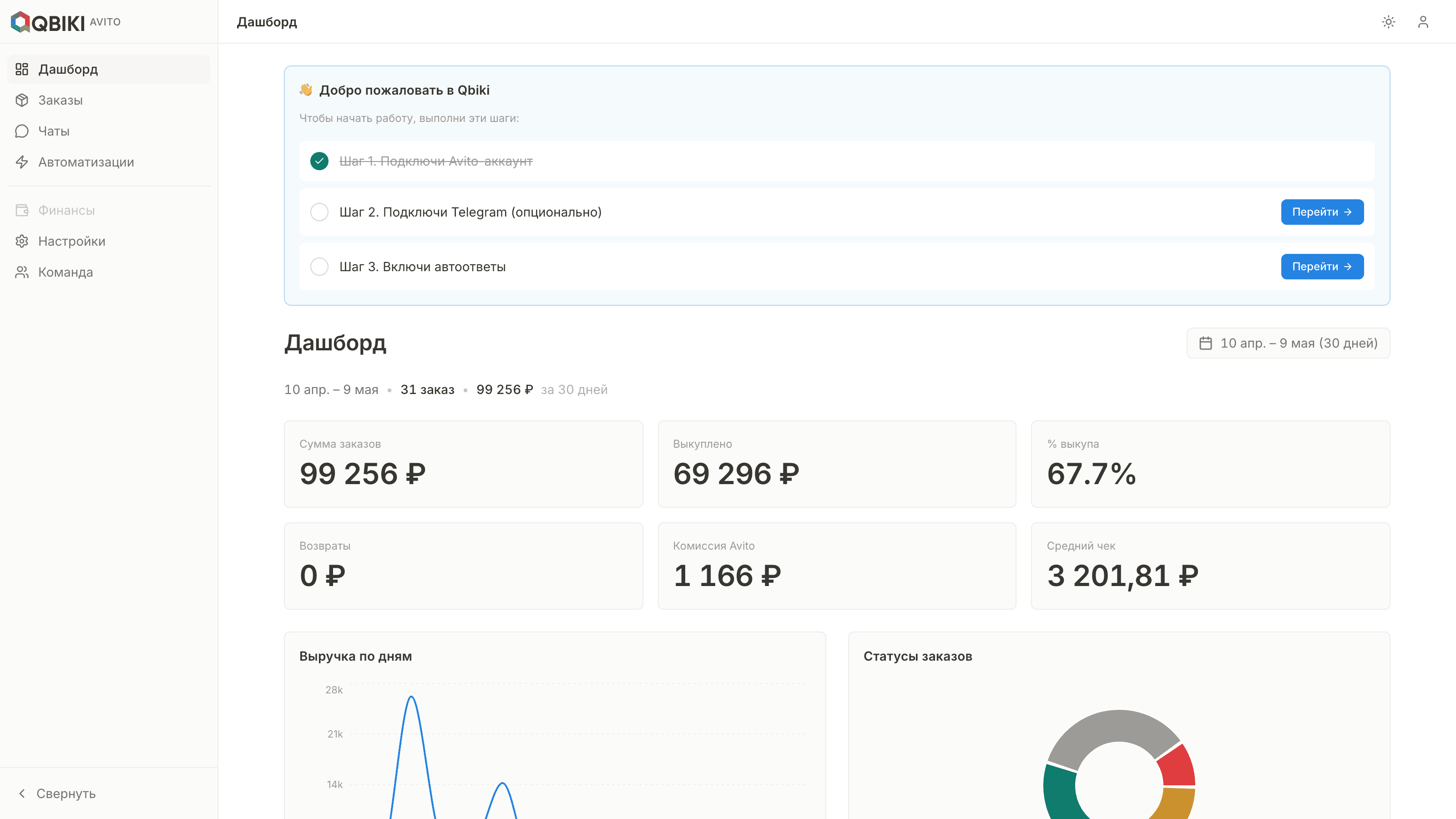Open the date range picker 10 апр. – 9 мая
The width and height of the screenshot is (1456, 819).
[1288, 343]
